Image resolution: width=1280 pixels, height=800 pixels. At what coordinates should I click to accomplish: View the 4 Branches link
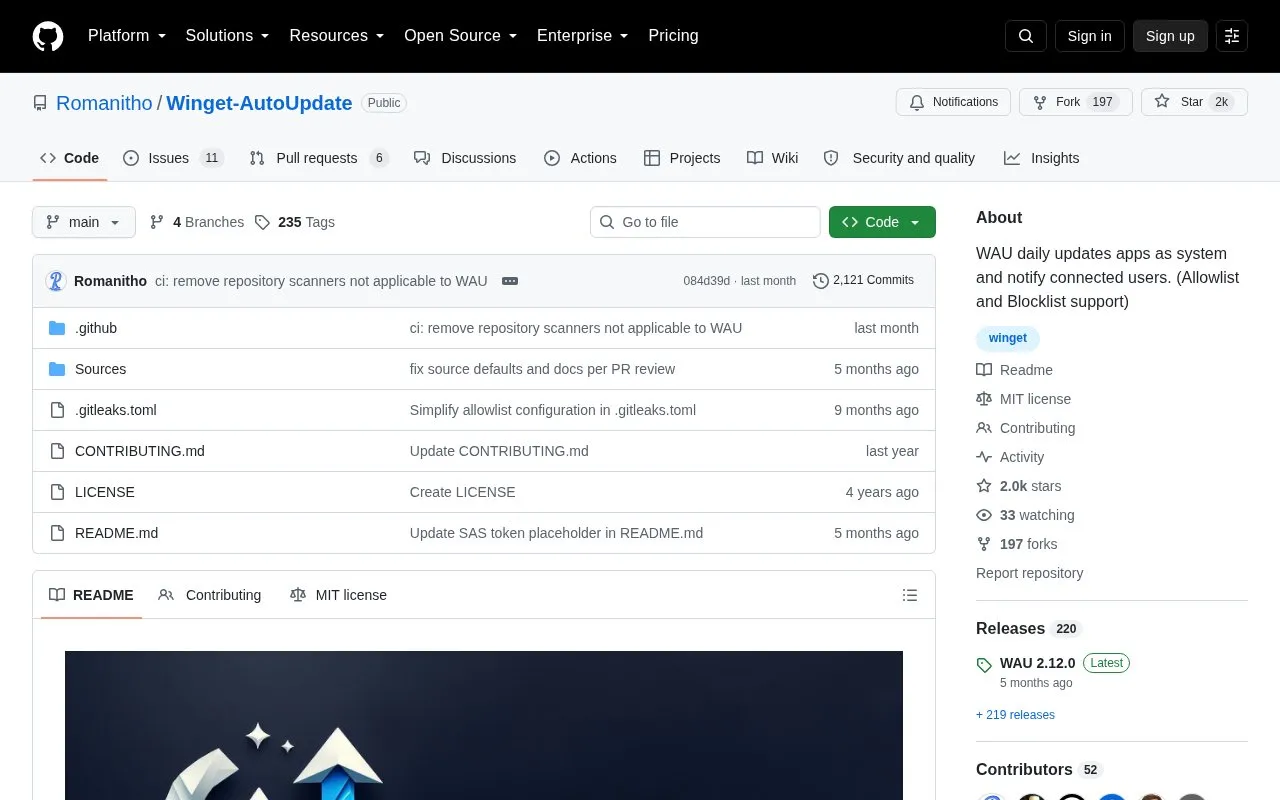(x=197, y=222)
